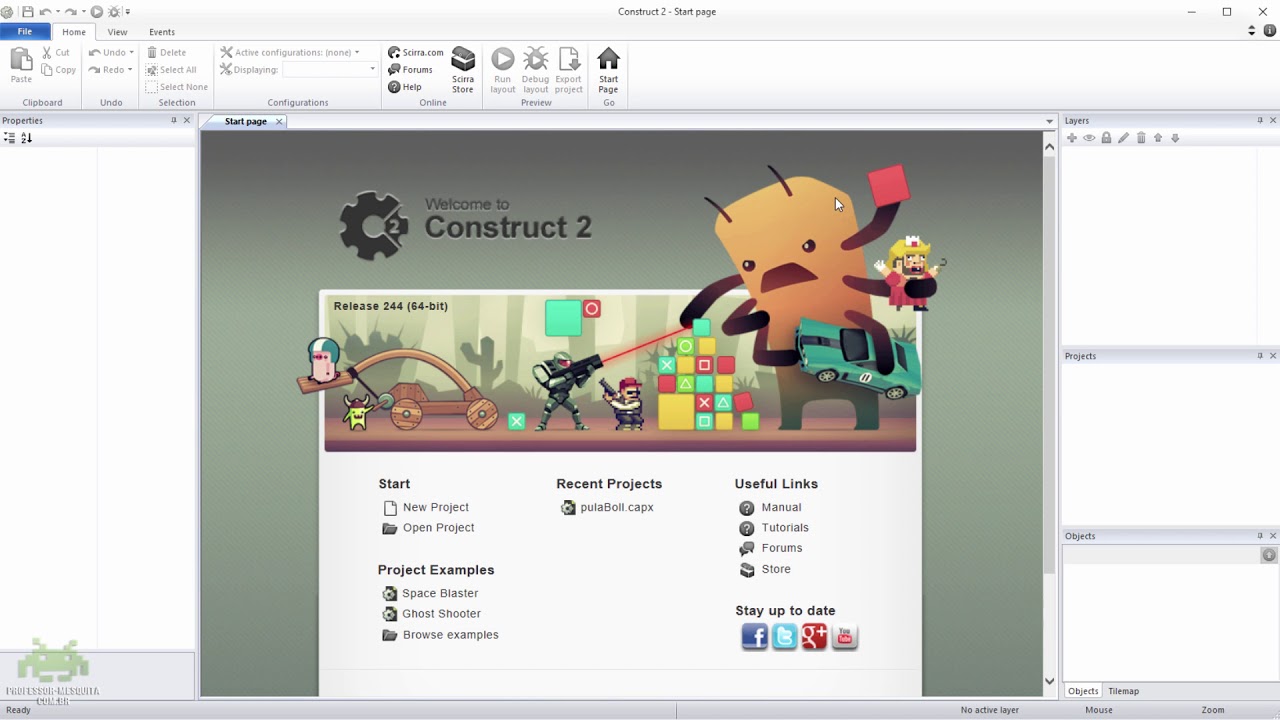Viewport: 1280px width, 720px height.
Task: Click quick access Run play icon
Action: tap(97, 12)
